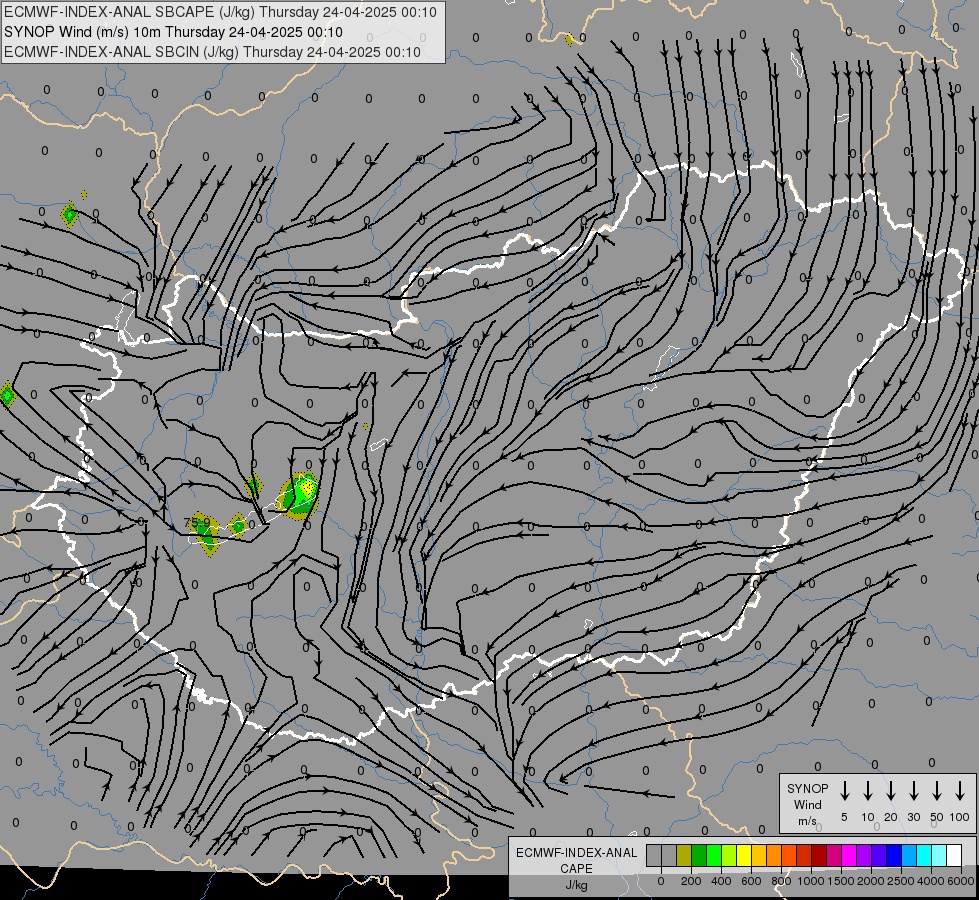Click the 200 label on CAPE scale
Viewport: 979px width, 900px height.
click(691, 881)
